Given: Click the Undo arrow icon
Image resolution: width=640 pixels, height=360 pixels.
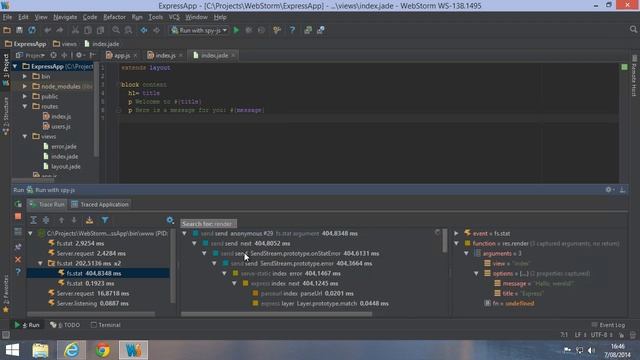Looking at the screenshot, I should click(47, 30).
